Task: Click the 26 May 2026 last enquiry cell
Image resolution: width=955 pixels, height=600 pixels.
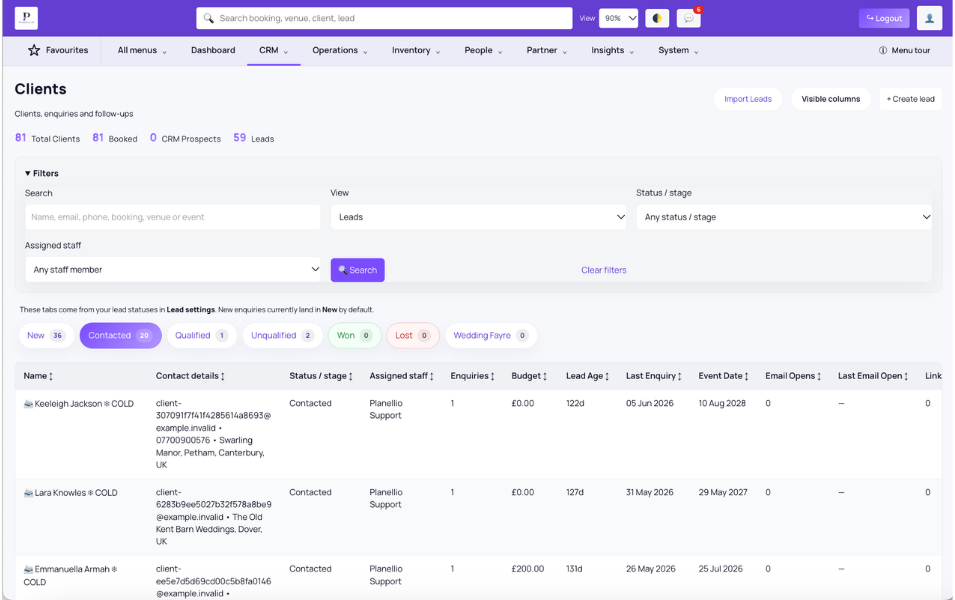Action: [x=650, y=569]
